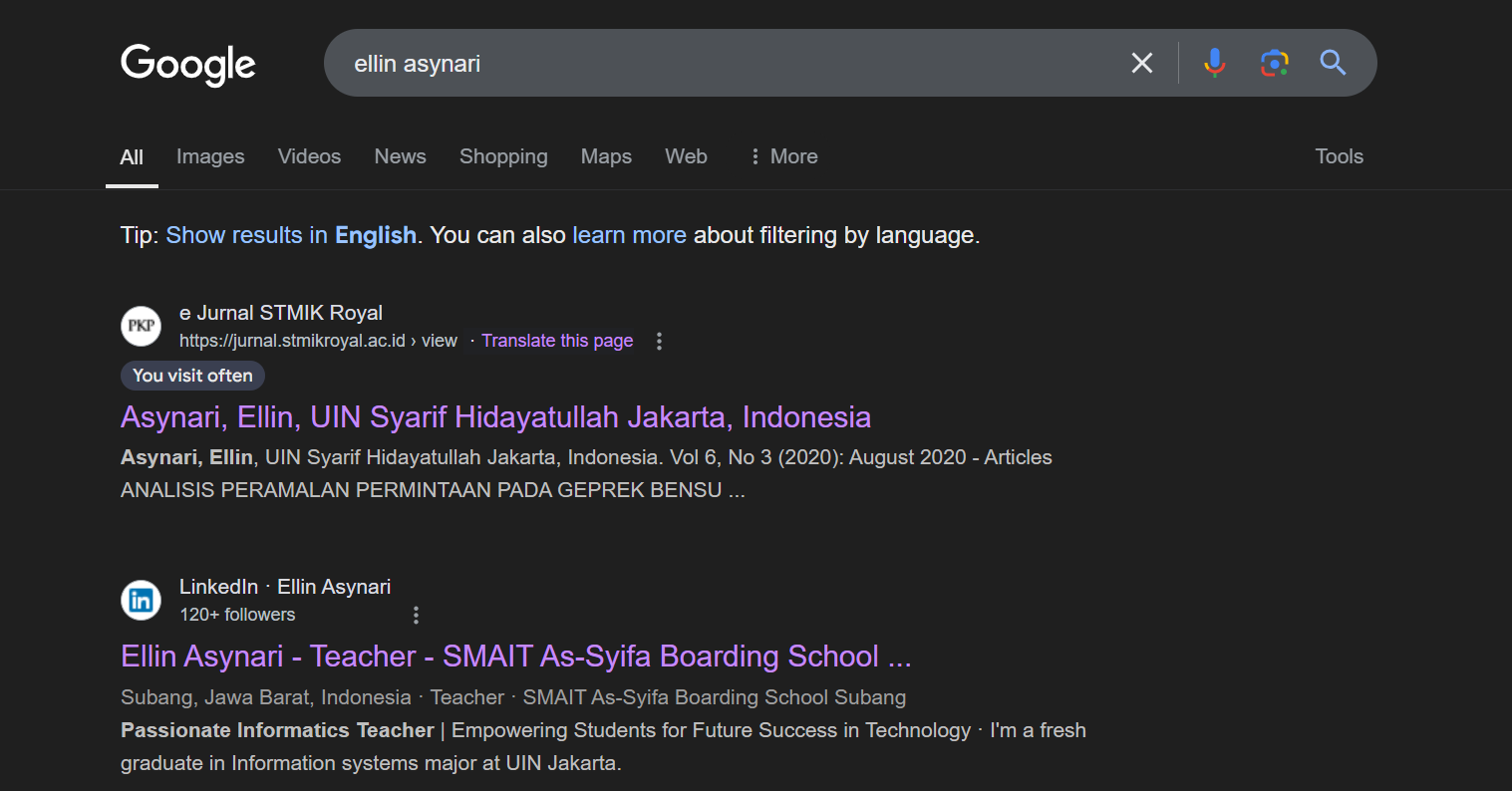Viewport: 1512px width, 791px height.
Task: Click Translate this page link
Action: (557, 341)
